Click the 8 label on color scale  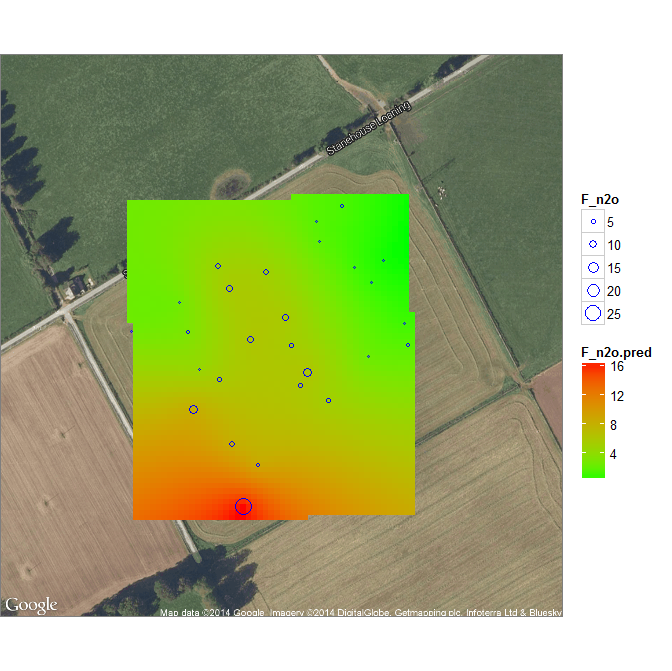[615, 425]
